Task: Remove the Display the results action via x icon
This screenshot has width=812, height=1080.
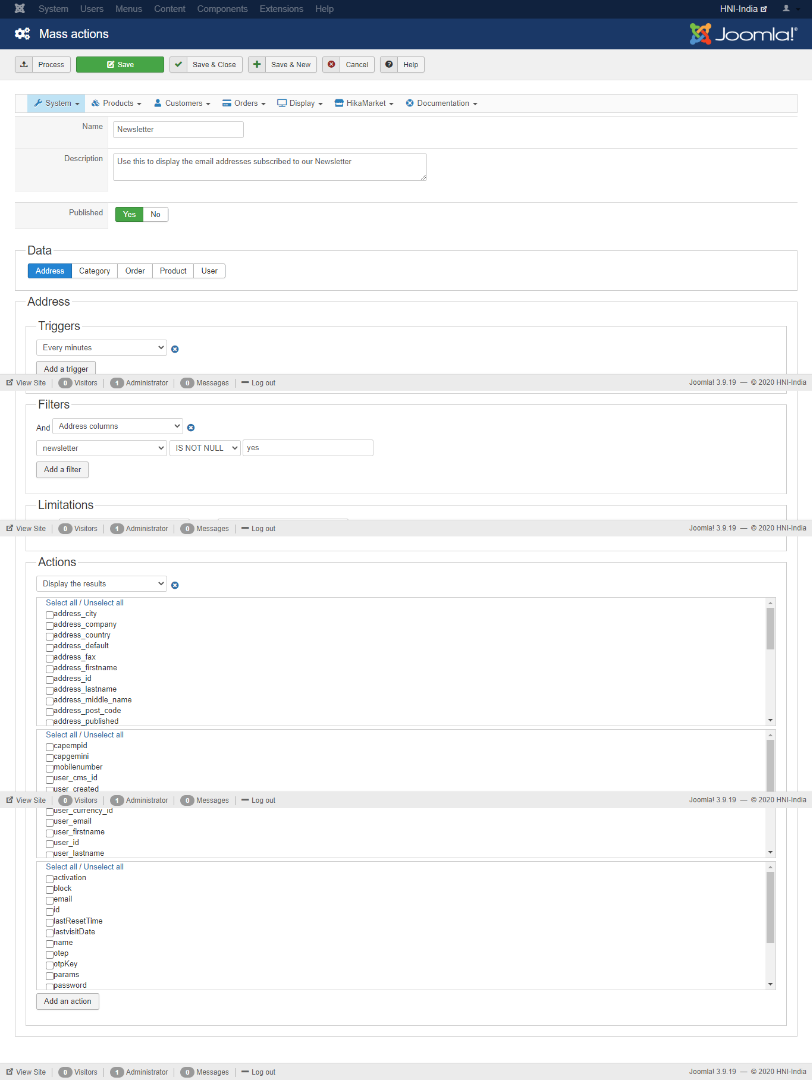Action: [x=175, y=585]
